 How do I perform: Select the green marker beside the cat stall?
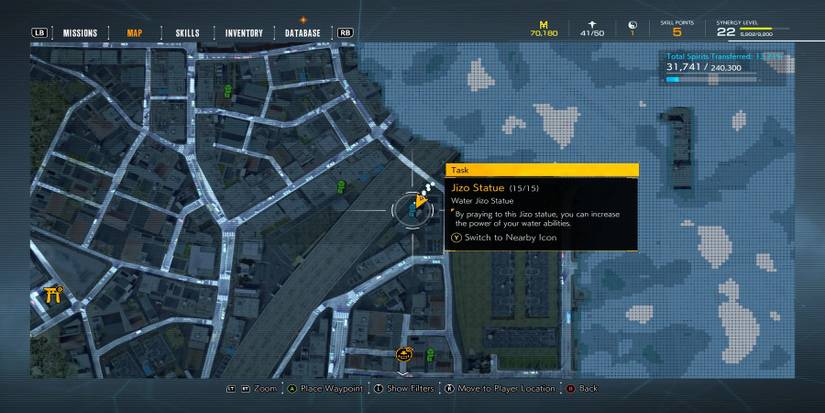[x=430, y=354]
